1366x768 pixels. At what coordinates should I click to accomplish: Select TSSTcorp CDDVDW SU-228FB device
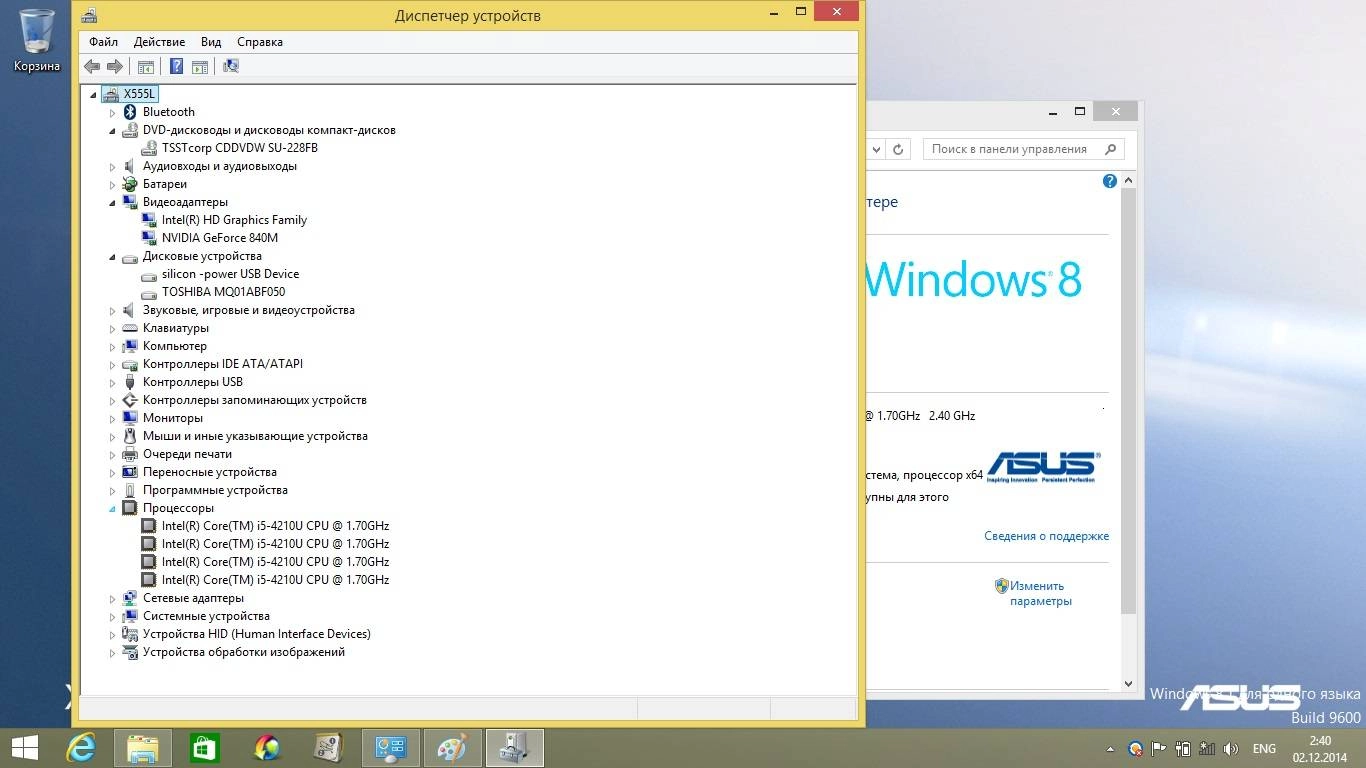[x=240, y=148]
